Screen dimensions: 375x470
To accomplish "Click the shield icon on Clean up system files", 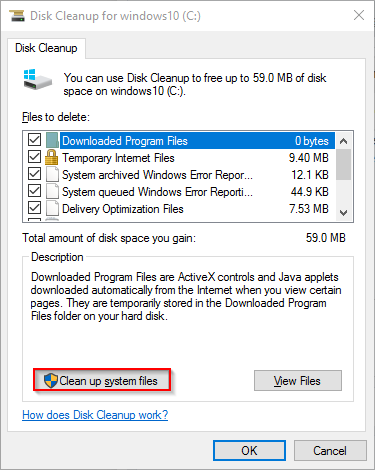I will point(51,380).
